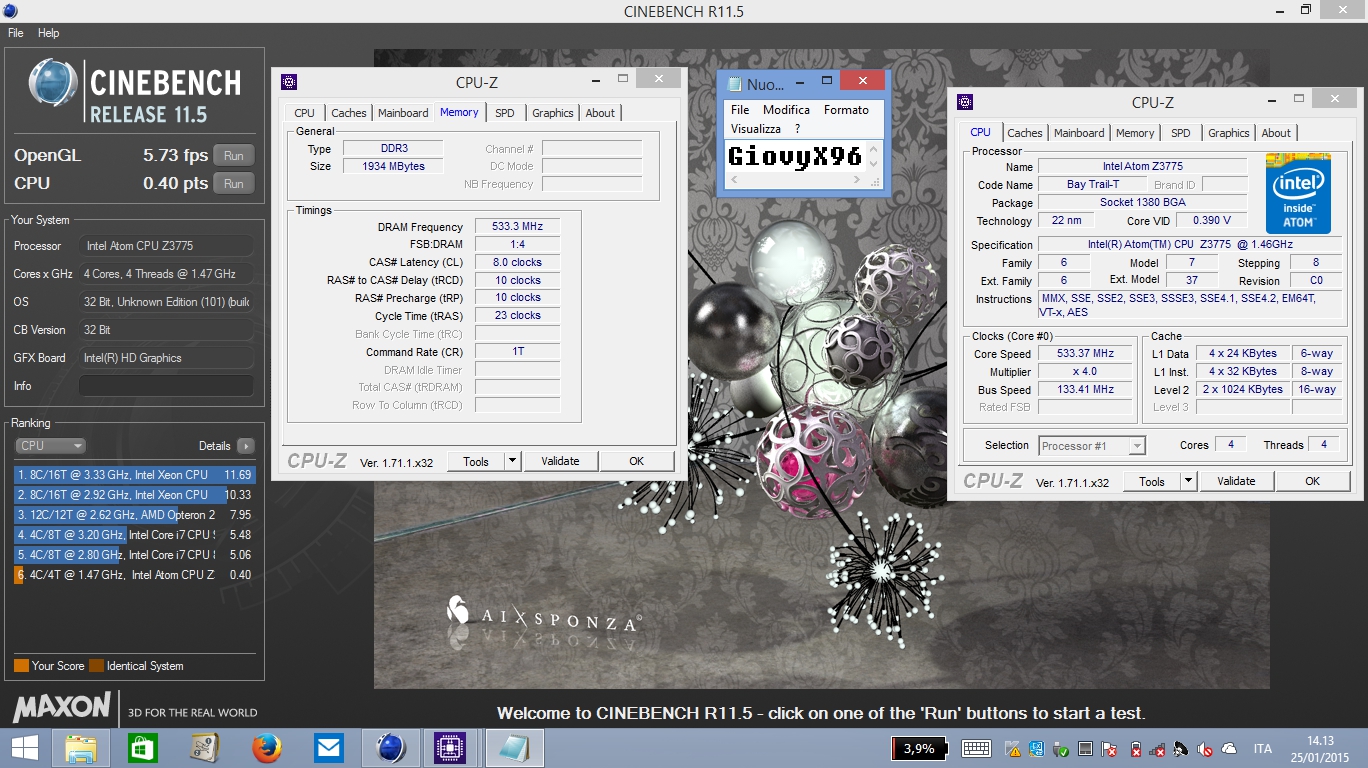
Task: Click OK in Memory CPU-Z window
Action: (x=637, y=461)
